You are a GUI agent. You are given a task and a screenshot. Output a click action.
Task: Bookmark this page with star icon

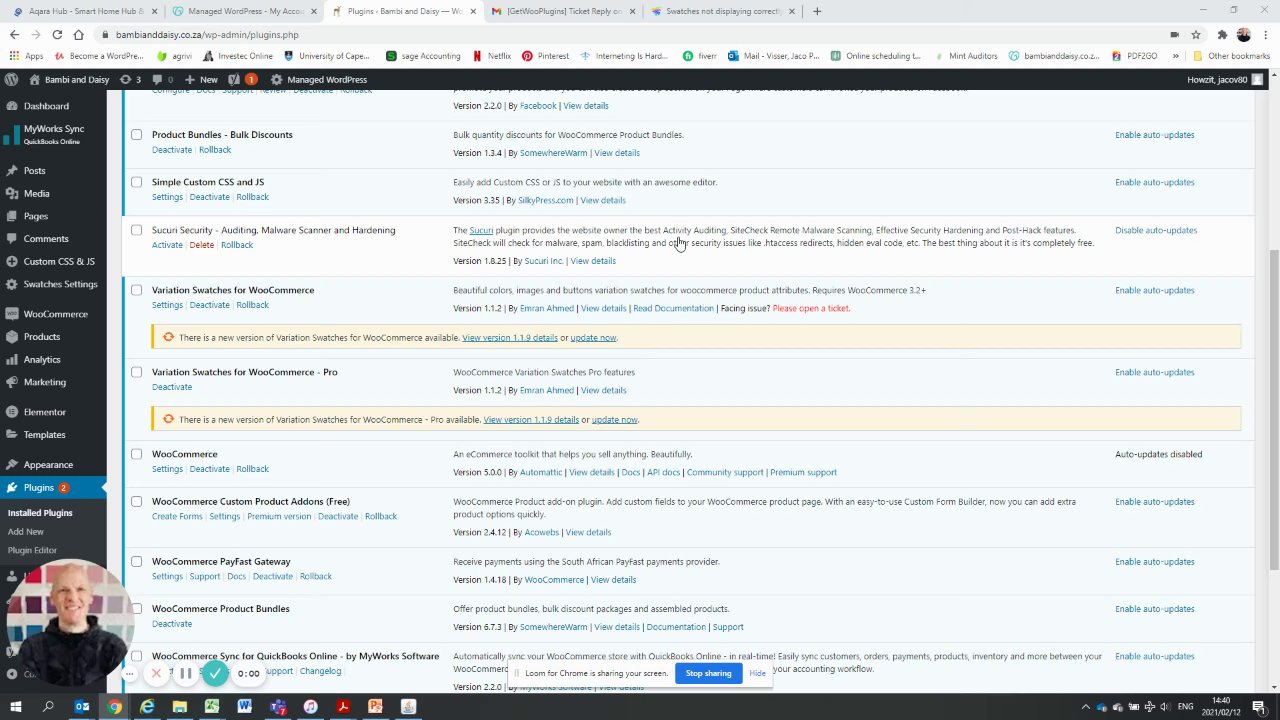(x=1196, y=34)
